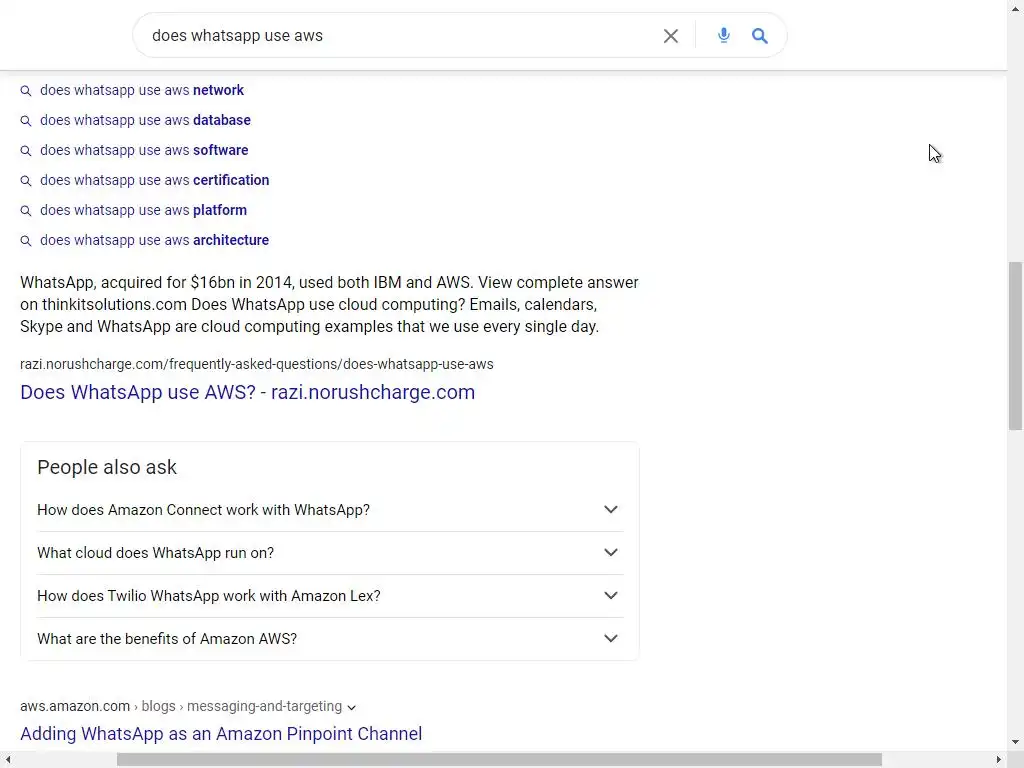The height and width of the screenshot is (768, 1024).
Task: Submit search with the blue magnifier icon
Action: [x=760, y=36]
